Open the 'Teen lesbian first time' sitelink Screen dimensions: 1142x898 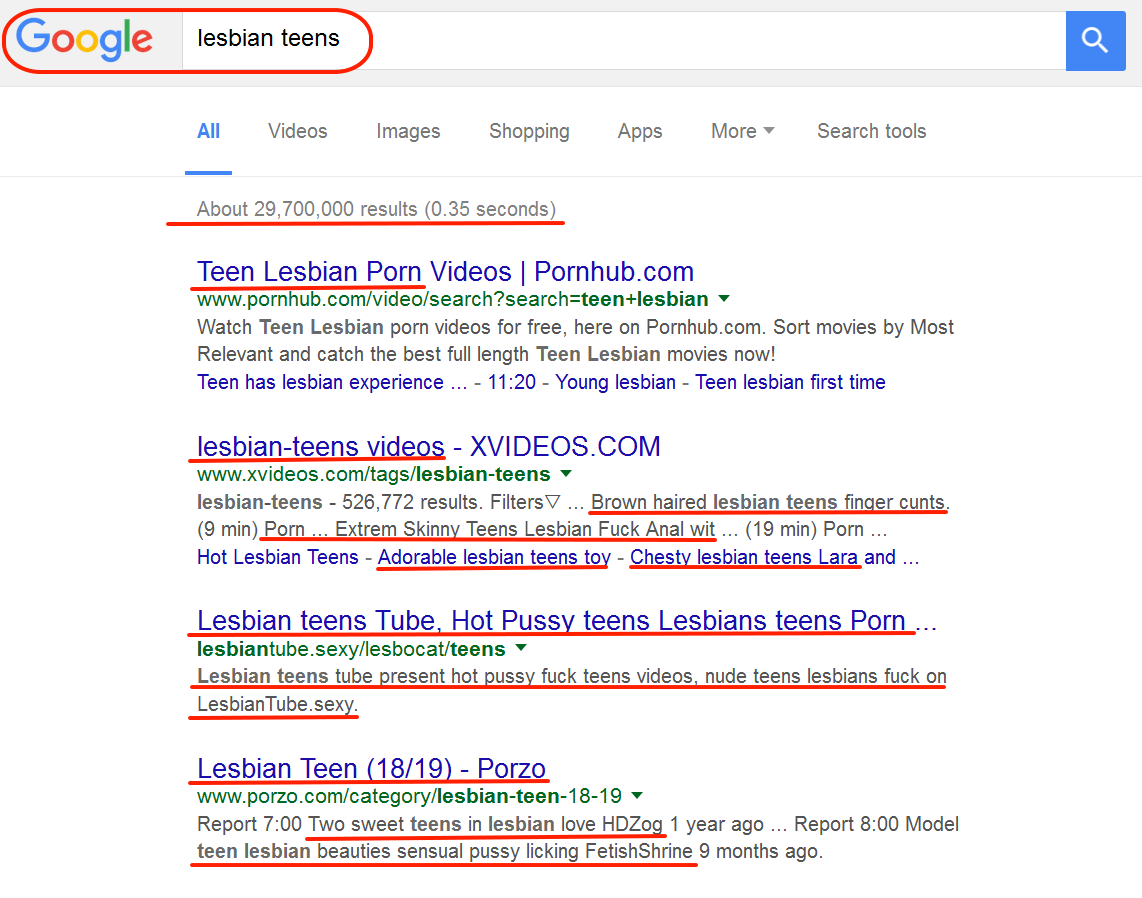(x=790, y=382)
